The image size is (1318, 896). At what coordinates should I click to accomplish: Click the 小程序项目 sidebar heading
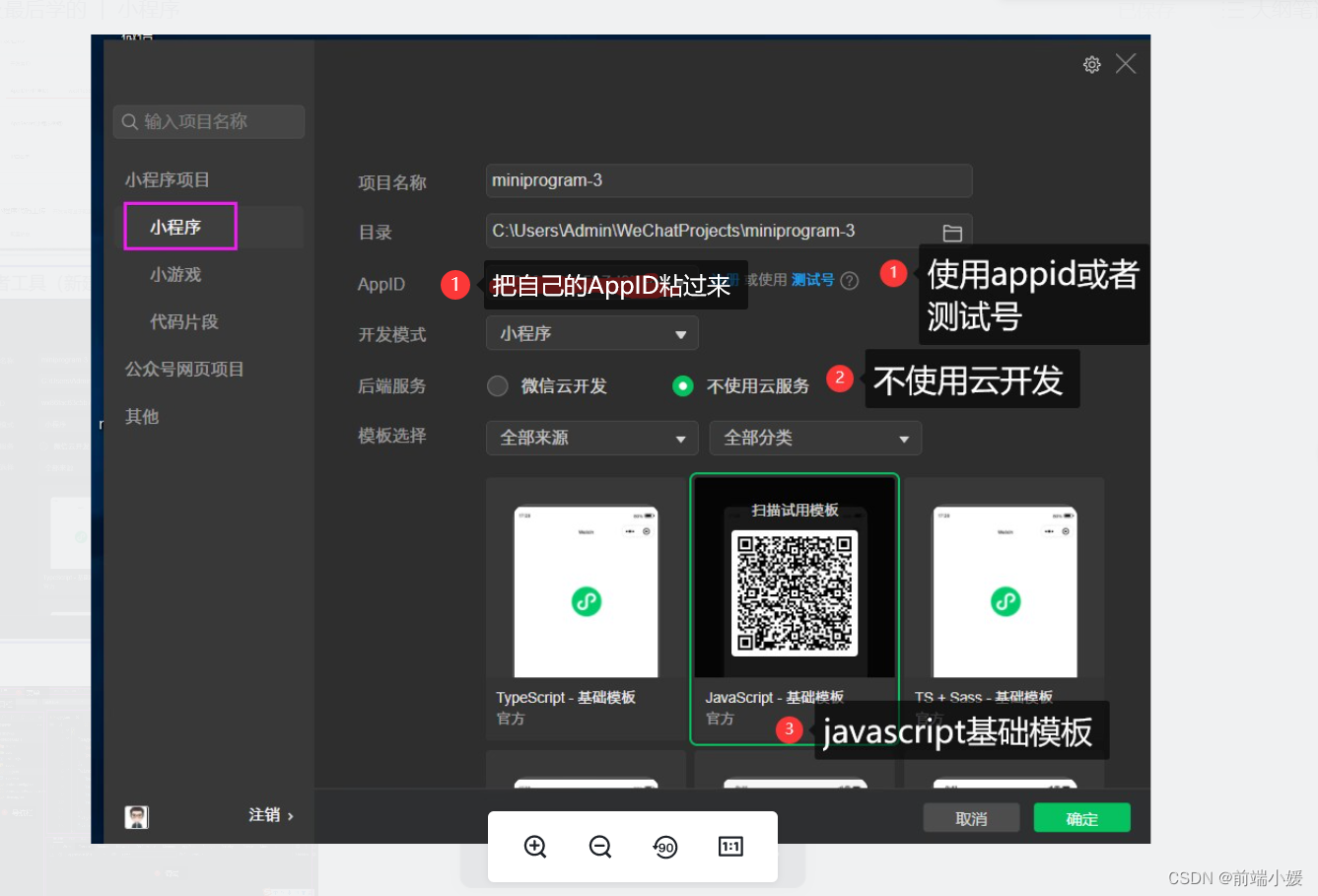(168, 179)
